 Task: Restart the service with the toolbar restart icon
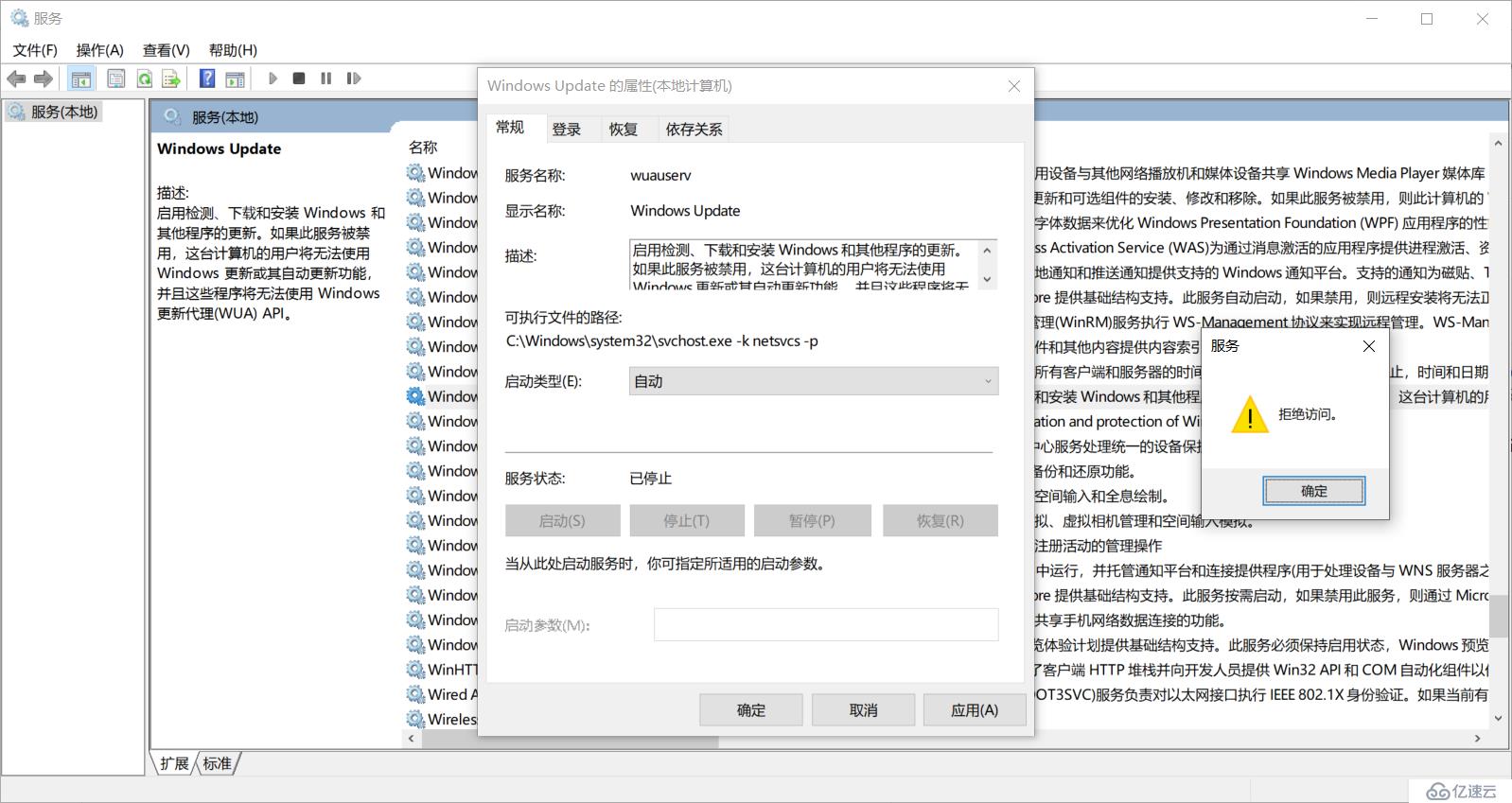354,79
